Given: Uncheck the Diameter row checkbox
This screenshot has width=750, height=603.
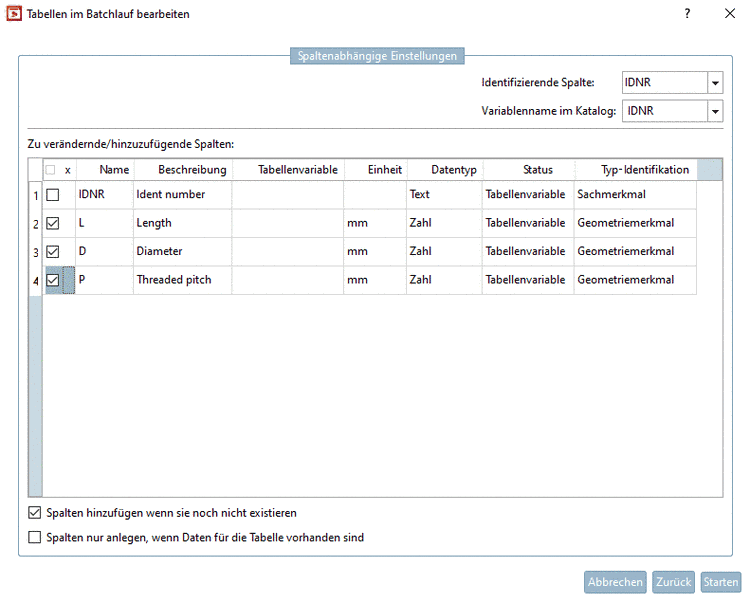Looking at the screenshot, I should [53, 251].
